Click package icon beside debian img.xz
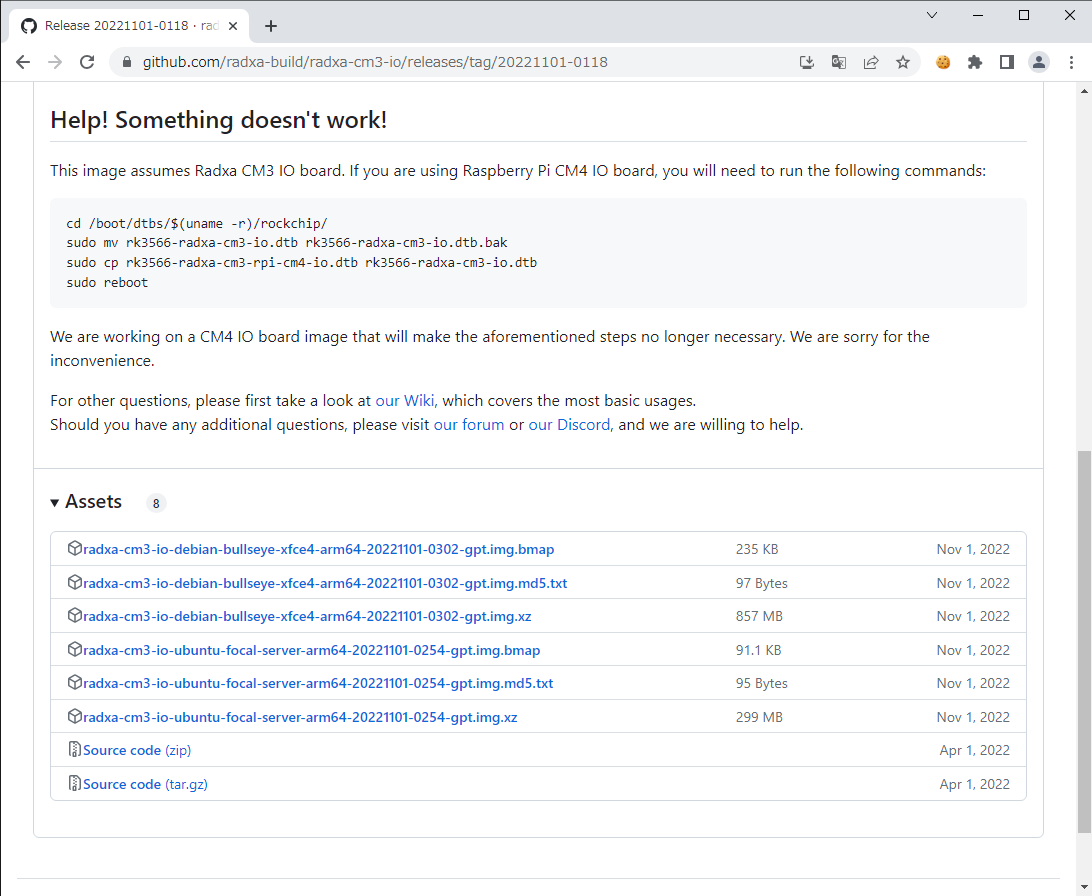Image resolution: width=1092 pixels, height=896 pixels. 75,615
